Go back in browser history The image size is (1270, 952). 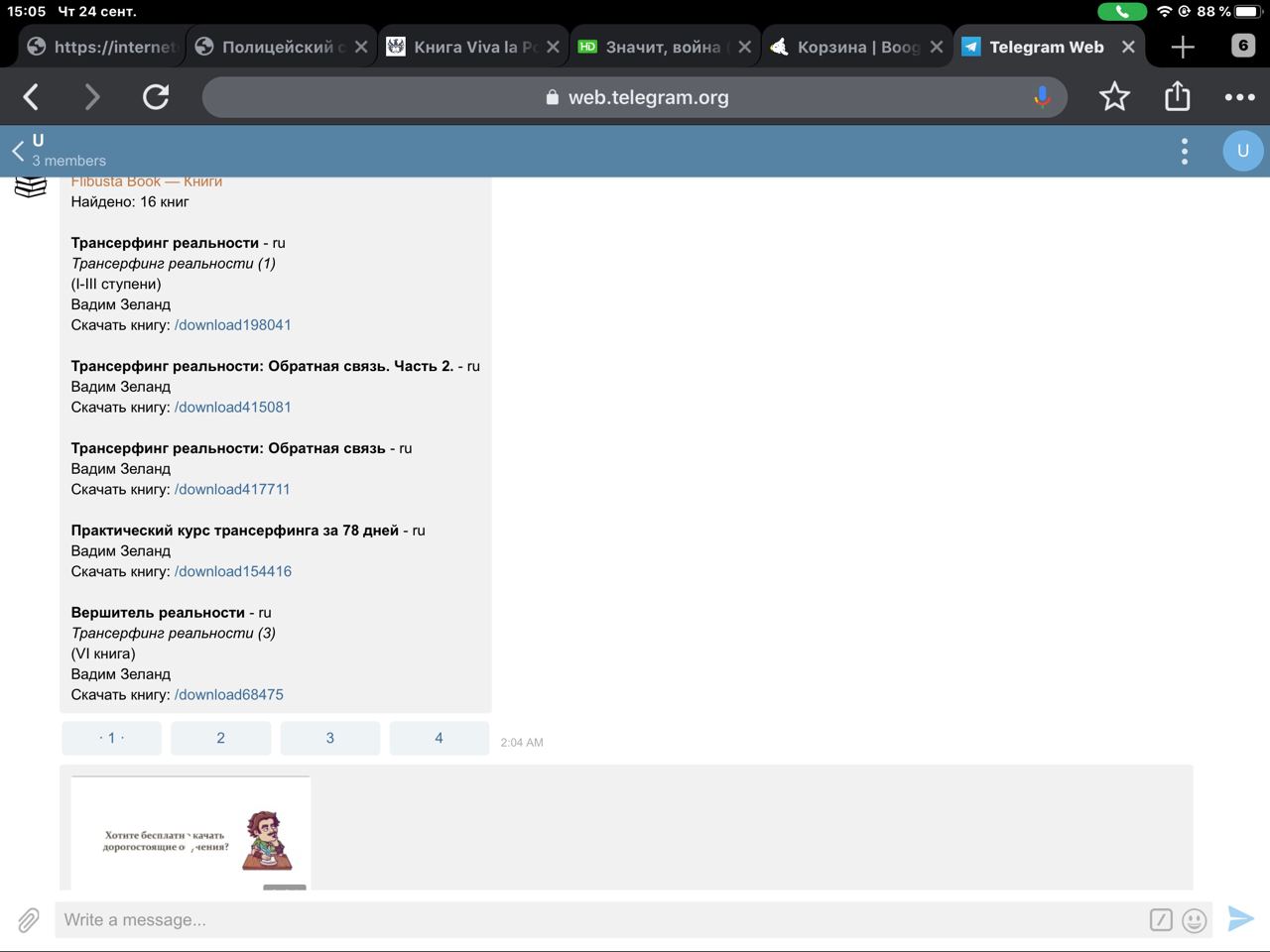point(31,97)
